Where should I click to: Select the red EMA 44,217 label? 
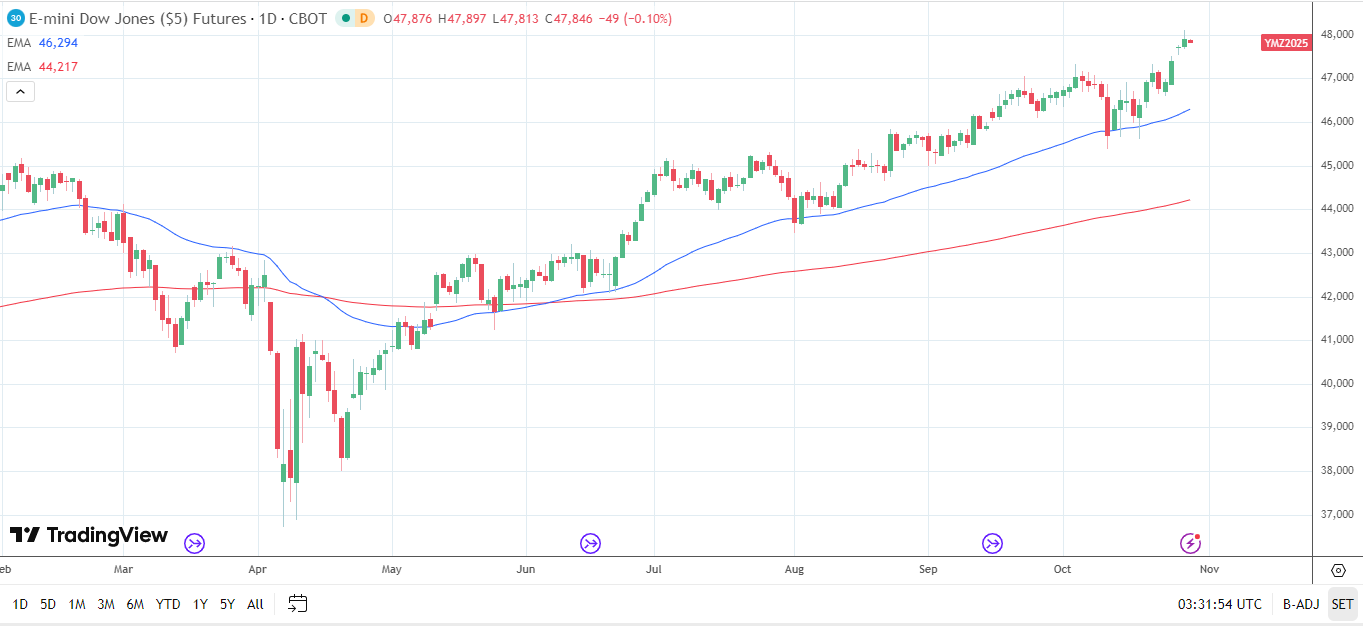click(x=36, y=66)
